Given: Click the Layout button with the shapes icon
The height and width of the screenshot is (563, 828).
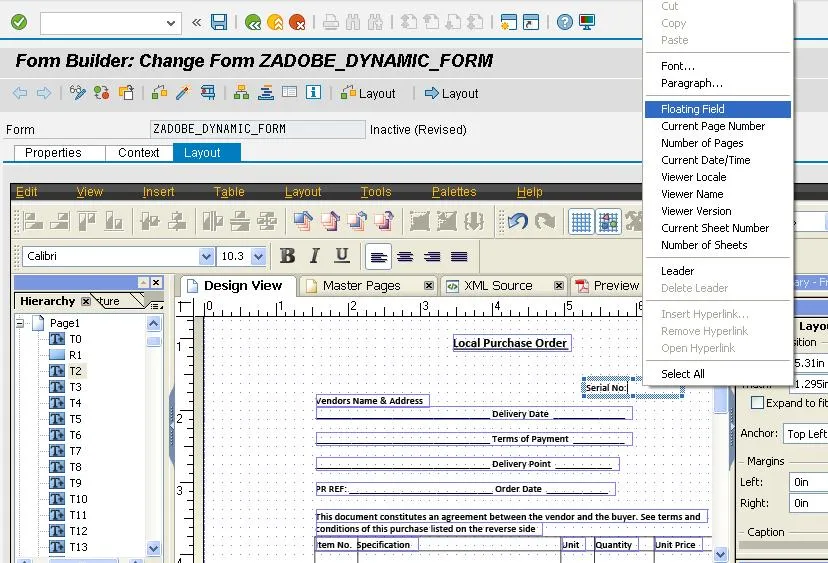Looking at the screenshot, I should point(368,93).
